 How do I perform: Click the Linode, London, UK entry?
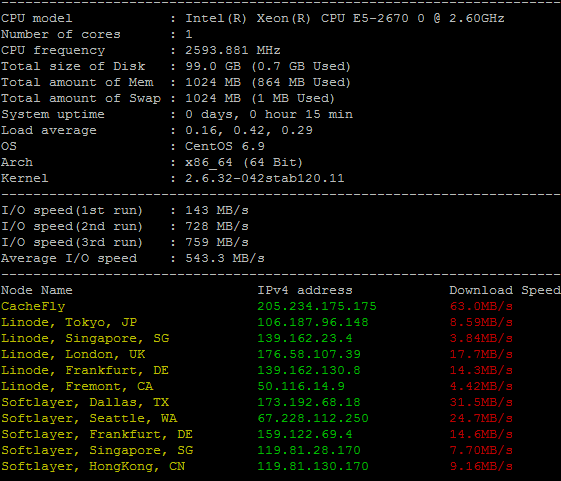click(x=73, y=354)
